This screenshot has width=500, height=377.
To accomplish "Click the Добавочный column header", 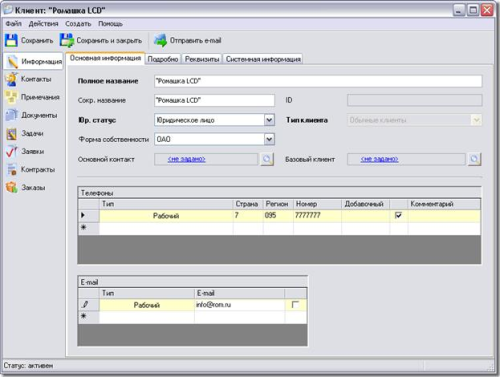I will 365,204.
